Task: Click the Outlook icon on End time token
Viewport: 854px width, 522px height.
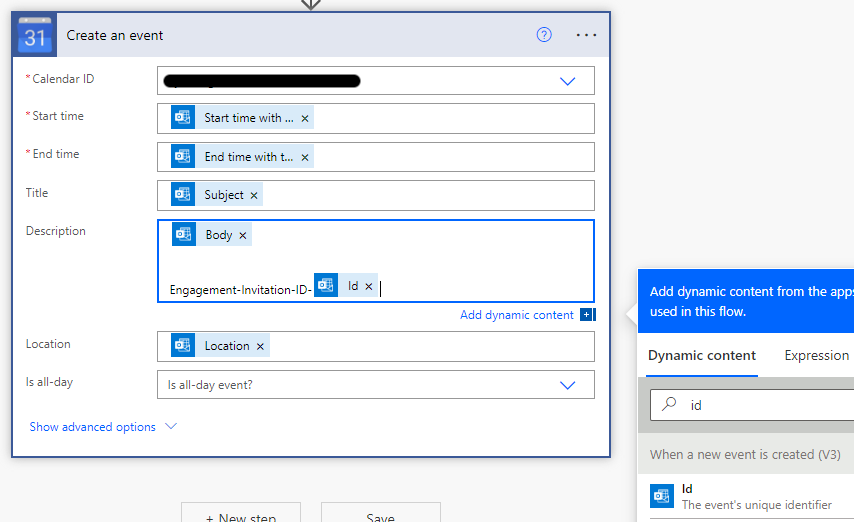Action: click(182, 156)
